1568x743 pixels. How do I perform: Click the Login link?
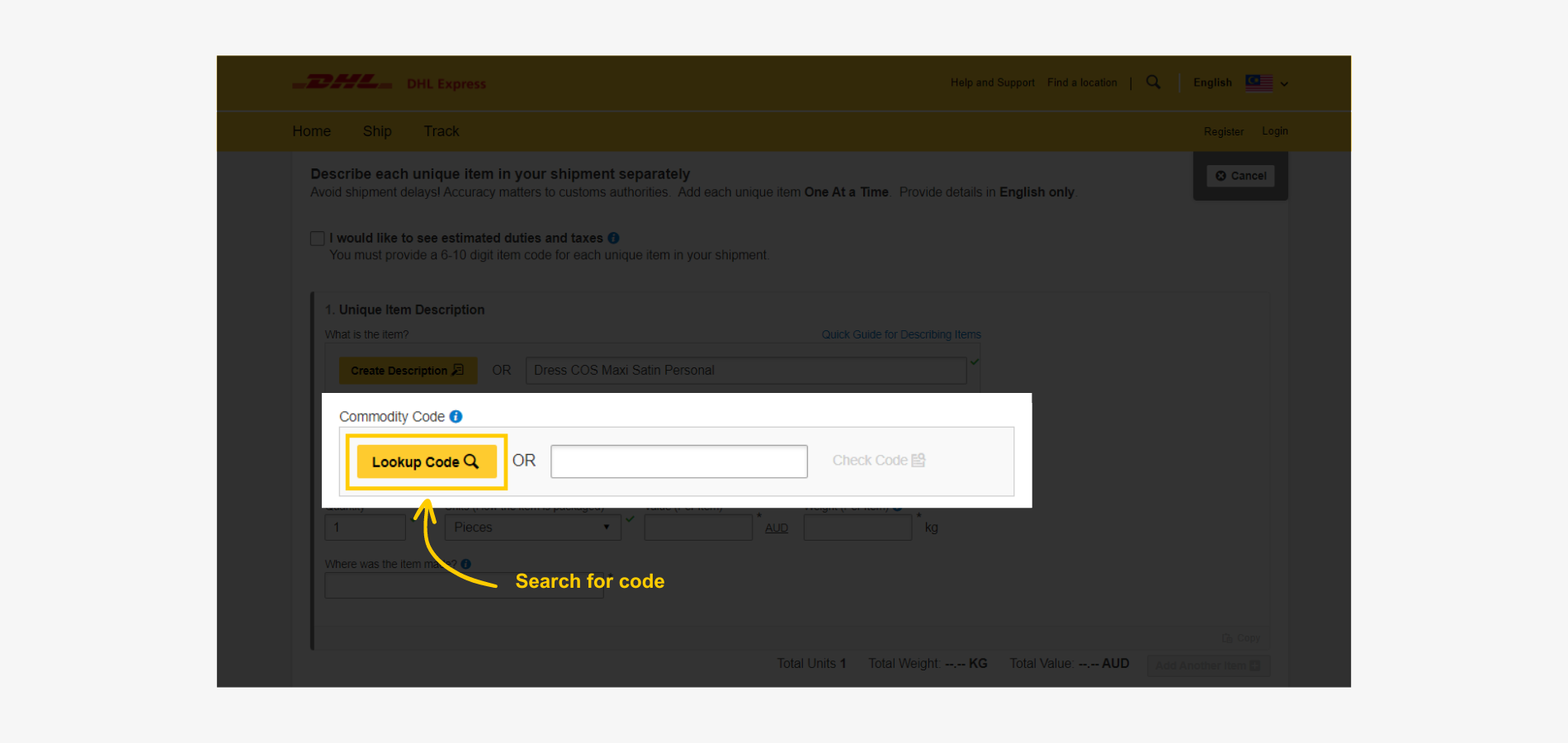(1274, 131)
